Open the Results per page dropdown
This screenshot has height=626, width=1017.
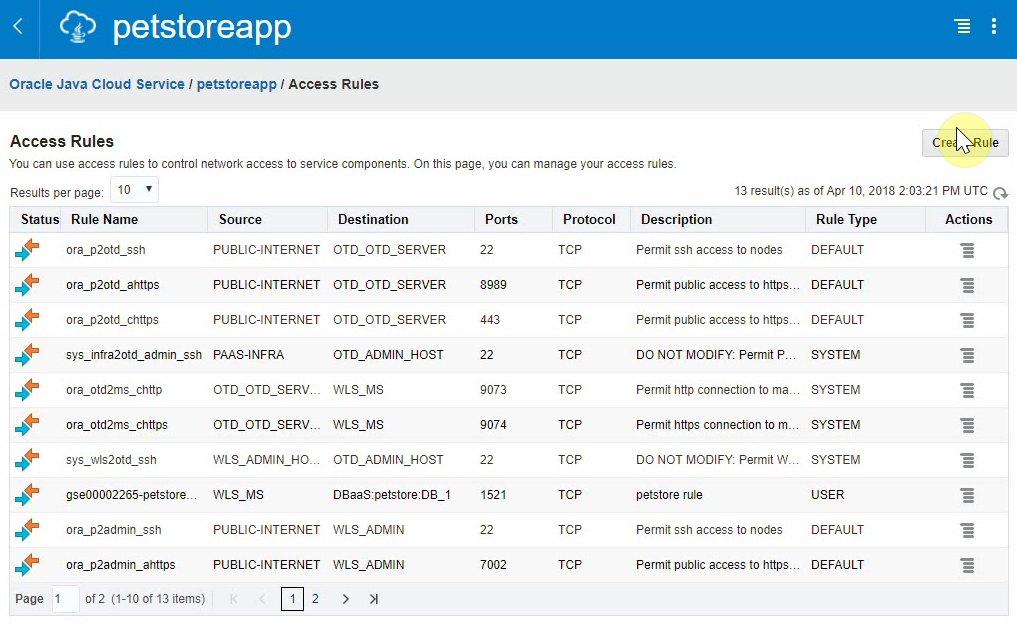[134, 189]
